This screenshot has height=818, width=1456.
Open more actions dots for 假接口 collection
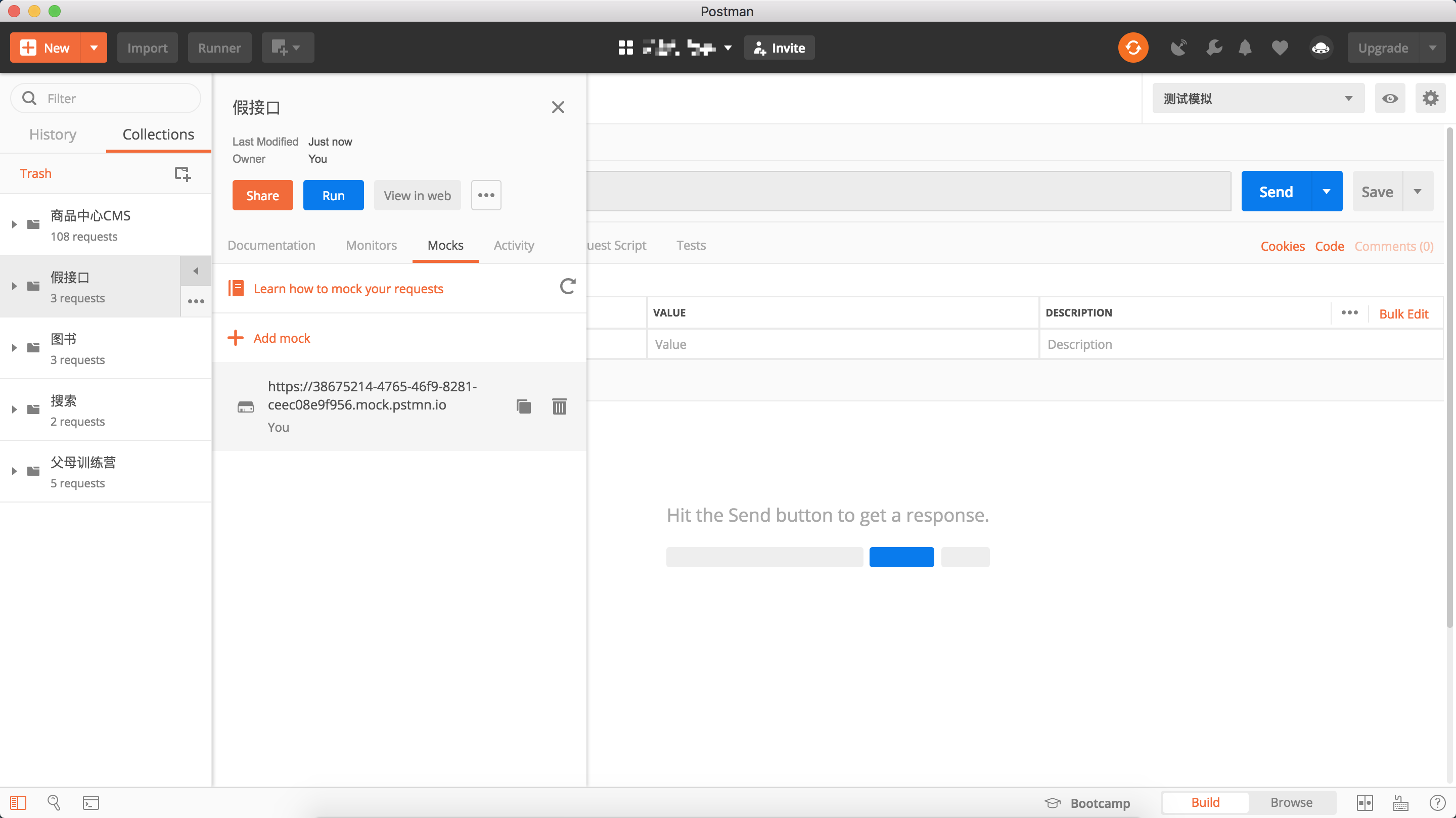coord(196,301)
